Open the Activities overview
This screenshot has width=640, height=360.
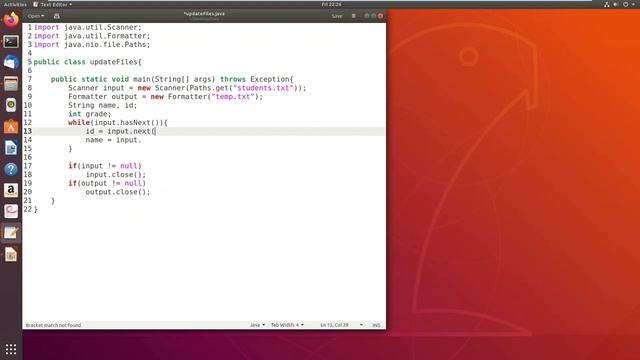tap(15, 4)
